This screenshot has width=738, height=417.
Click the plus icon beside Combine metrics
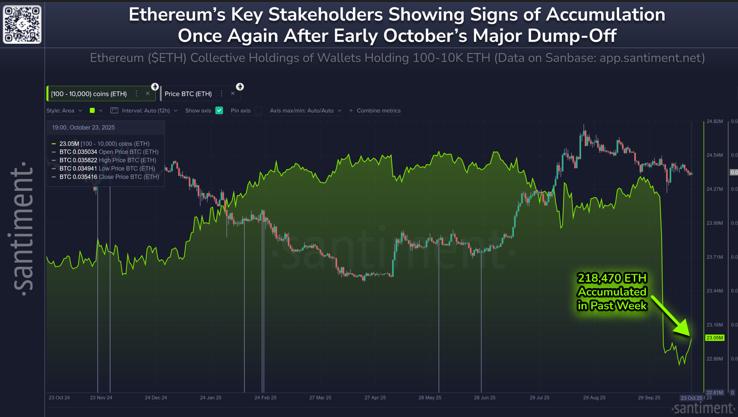click(x=351, y=111)
